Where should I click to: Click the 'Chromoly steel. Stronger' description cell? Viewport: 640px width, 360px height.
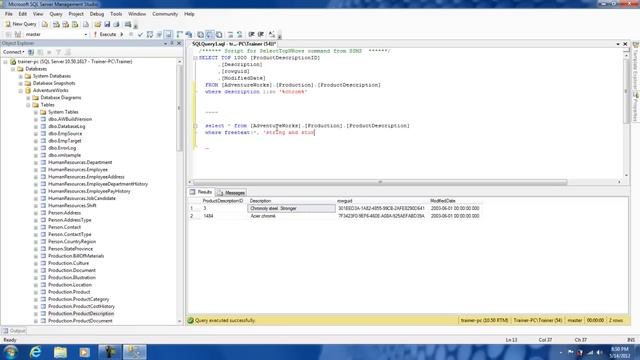(291, 209)
